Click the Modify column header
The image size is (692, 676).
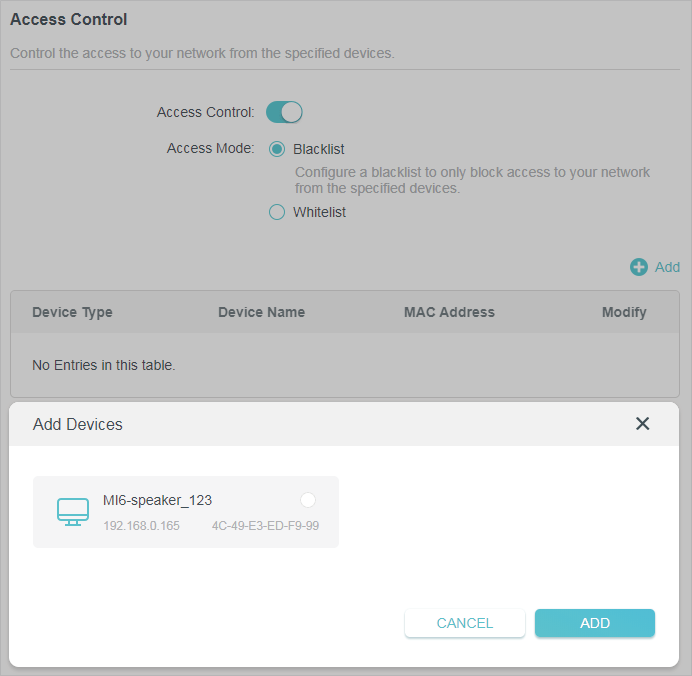624,312
